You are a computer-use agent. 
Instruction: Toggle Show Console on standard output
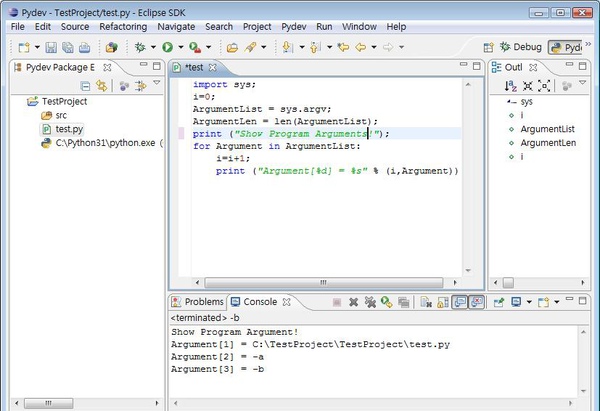point(460,302)
